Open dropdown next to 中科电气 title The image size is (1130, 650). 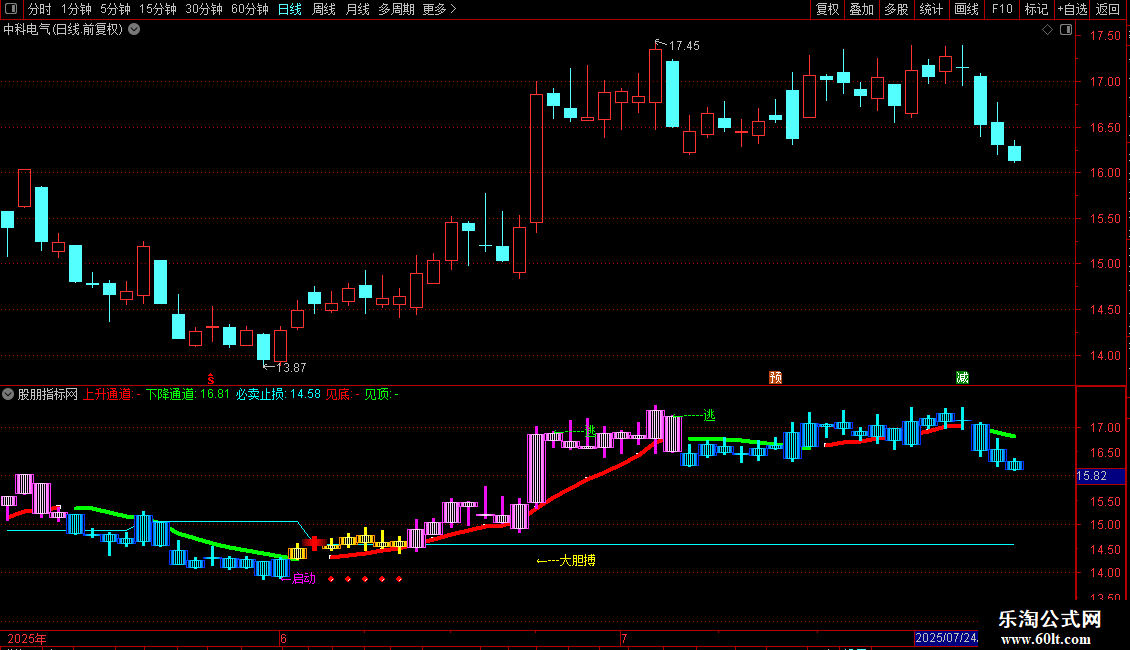134,30
